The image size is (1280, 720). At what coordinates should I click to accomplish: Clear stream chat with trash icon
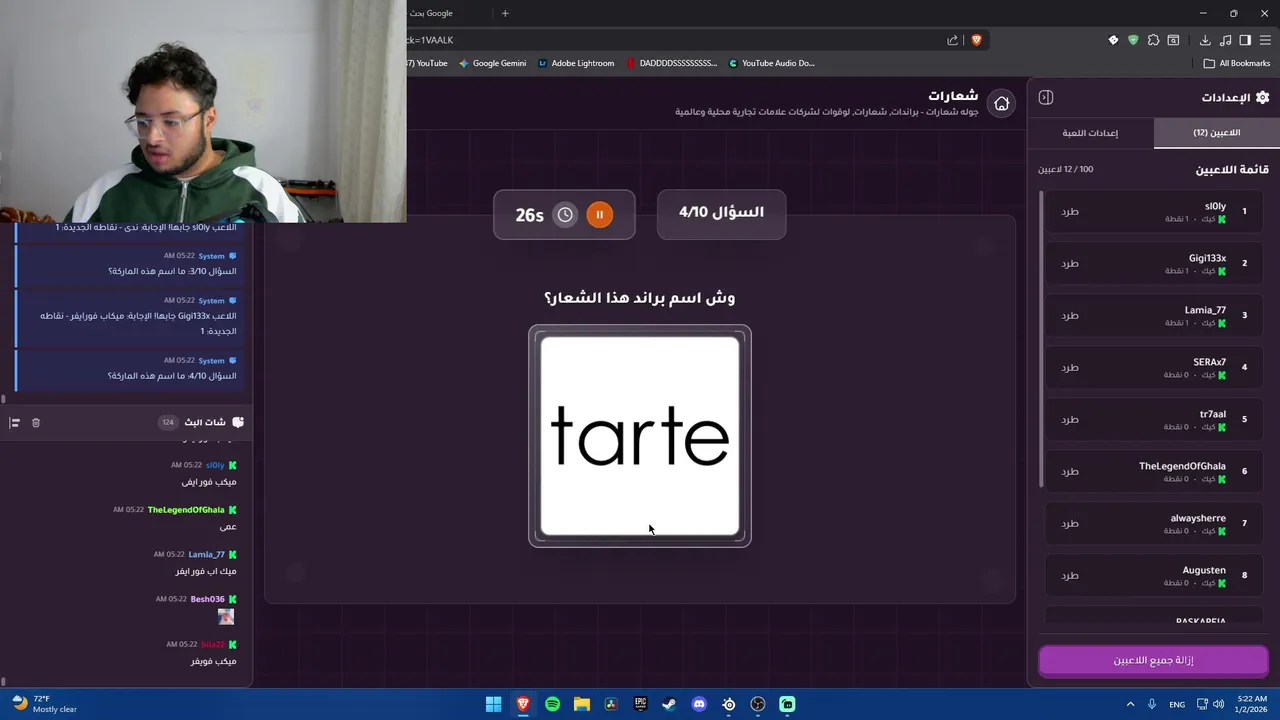pos(36,423)
